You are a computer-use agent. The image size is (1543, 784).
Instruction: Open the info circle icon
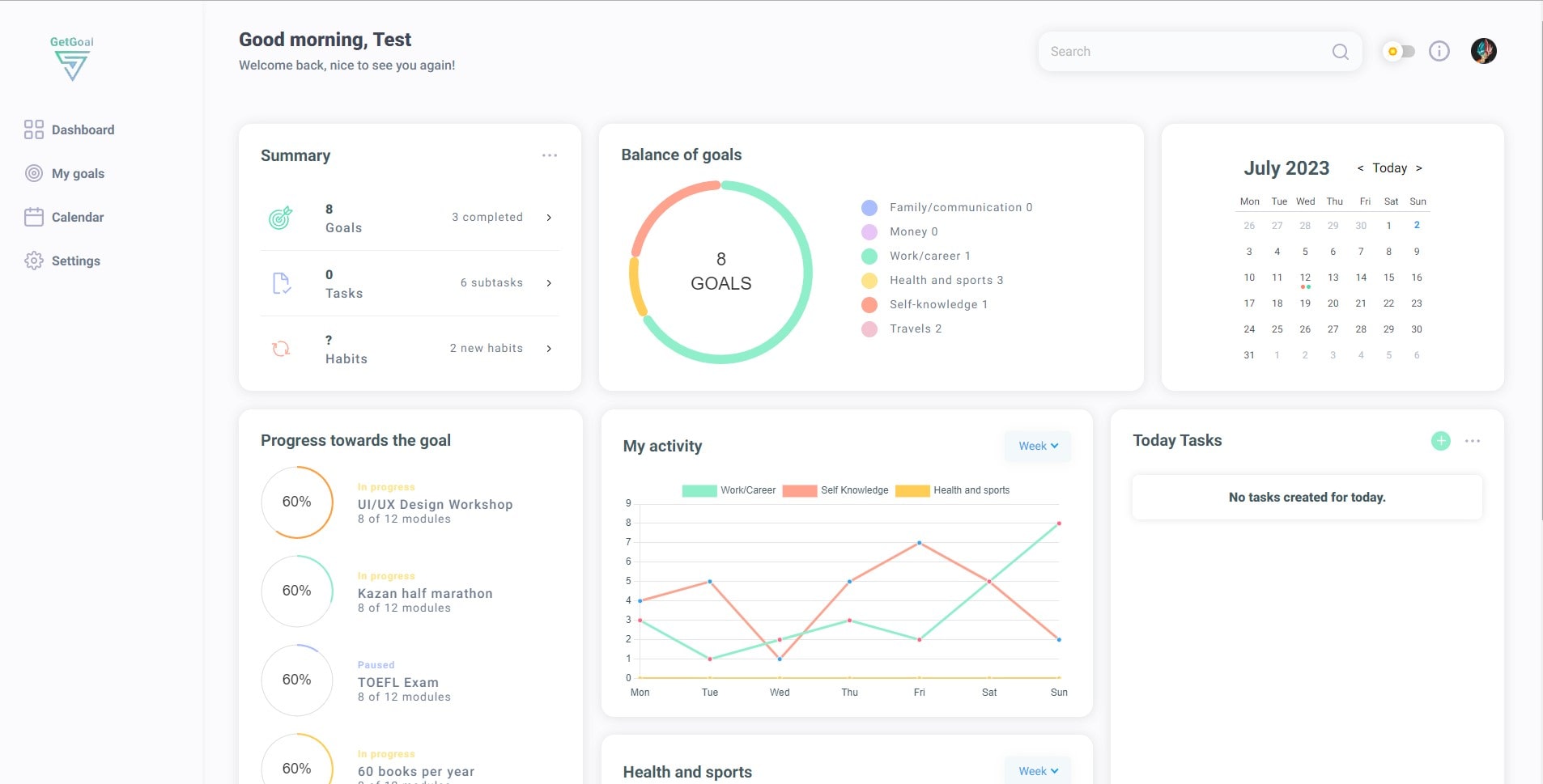click(x=1439, y=51)
